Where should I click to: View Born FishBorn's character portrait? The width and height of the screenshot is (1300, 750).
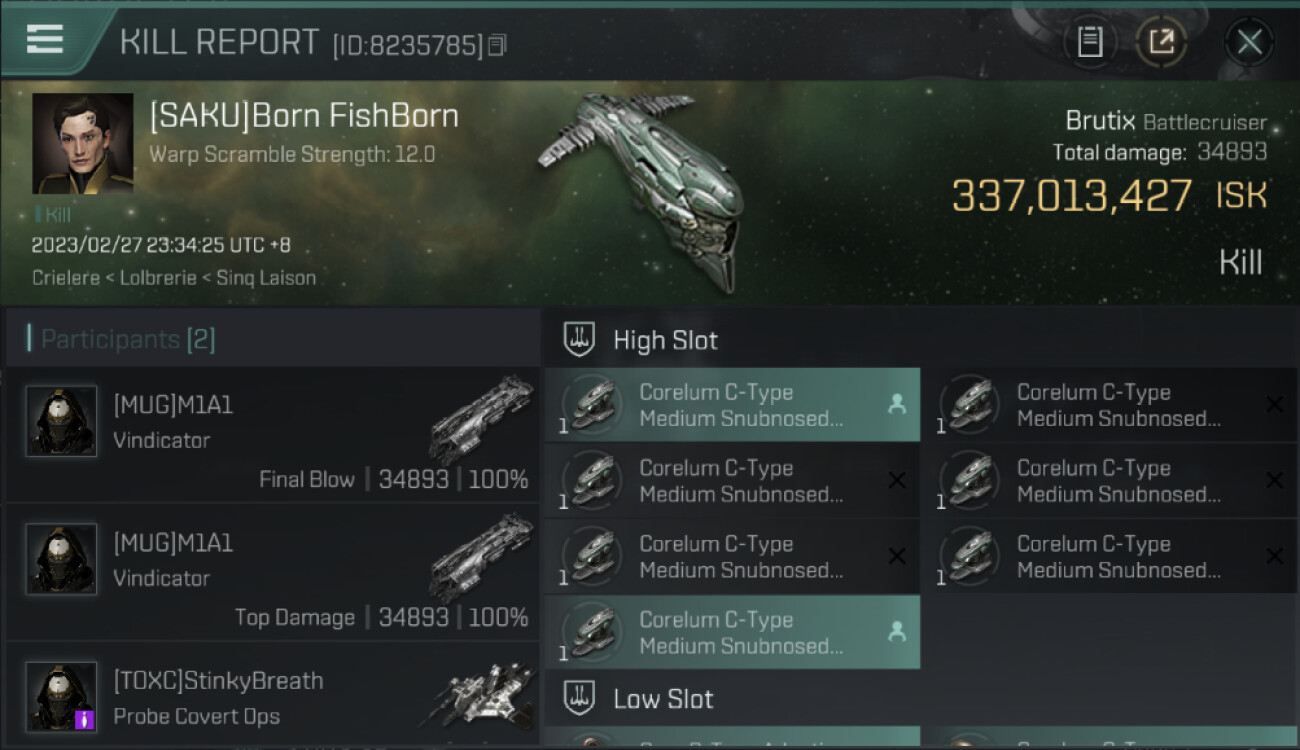pyautogui.click(x=82, y=143)
